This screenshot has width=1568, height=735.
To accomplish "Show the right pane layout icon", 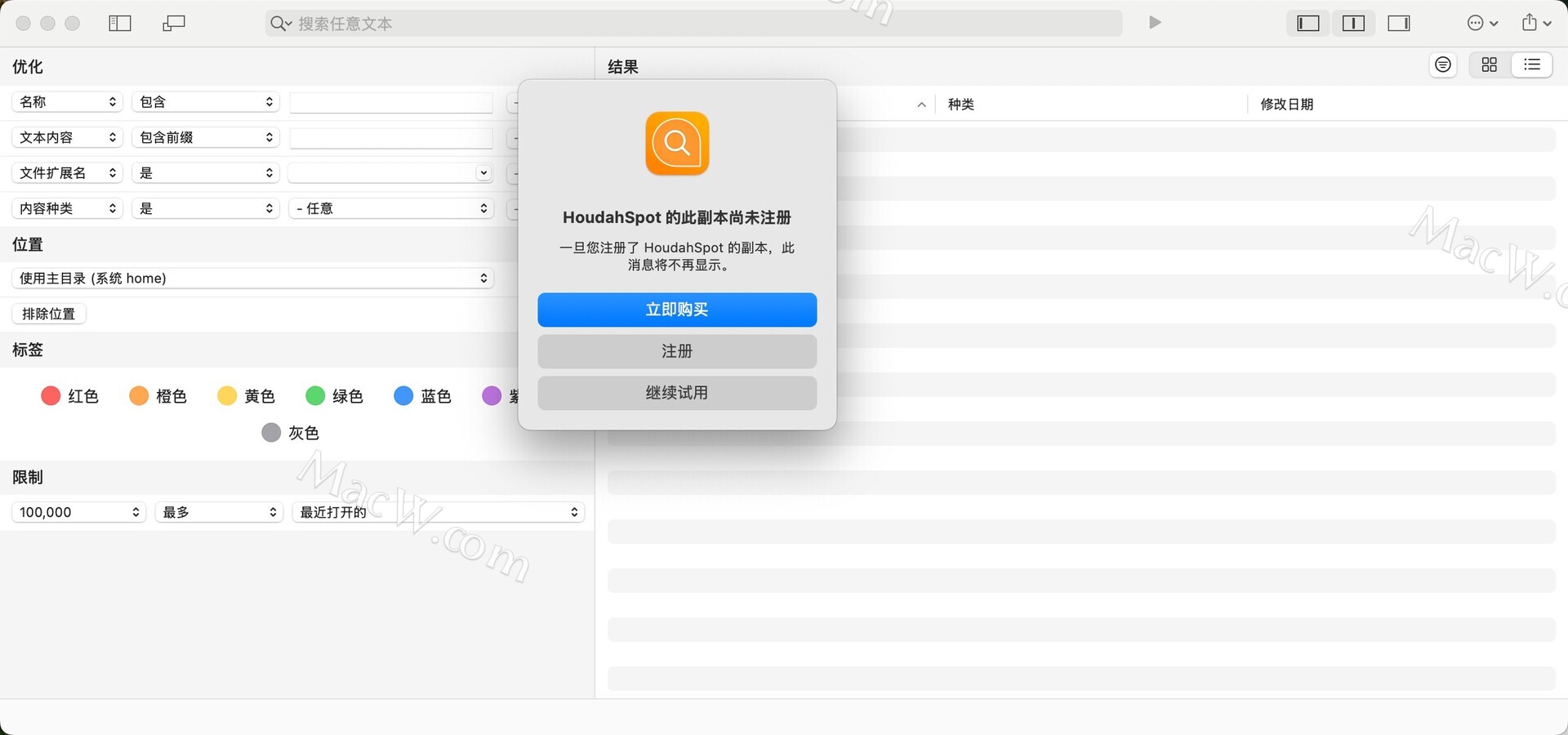I will 1399,23.
